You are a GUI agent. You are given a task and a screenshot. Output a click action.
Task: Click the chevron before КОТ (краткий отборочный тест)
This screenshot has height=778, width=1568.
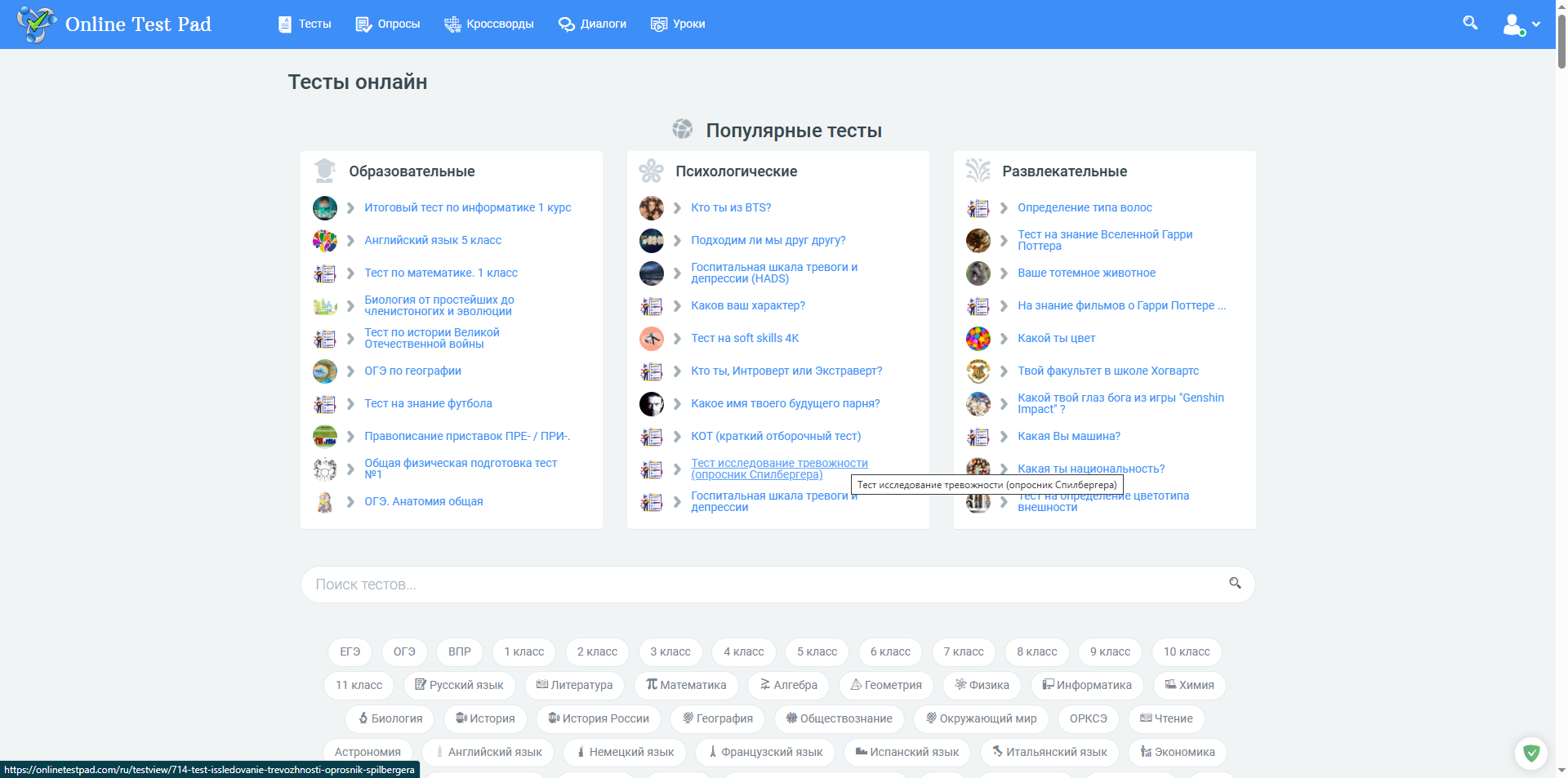[677, 437]
